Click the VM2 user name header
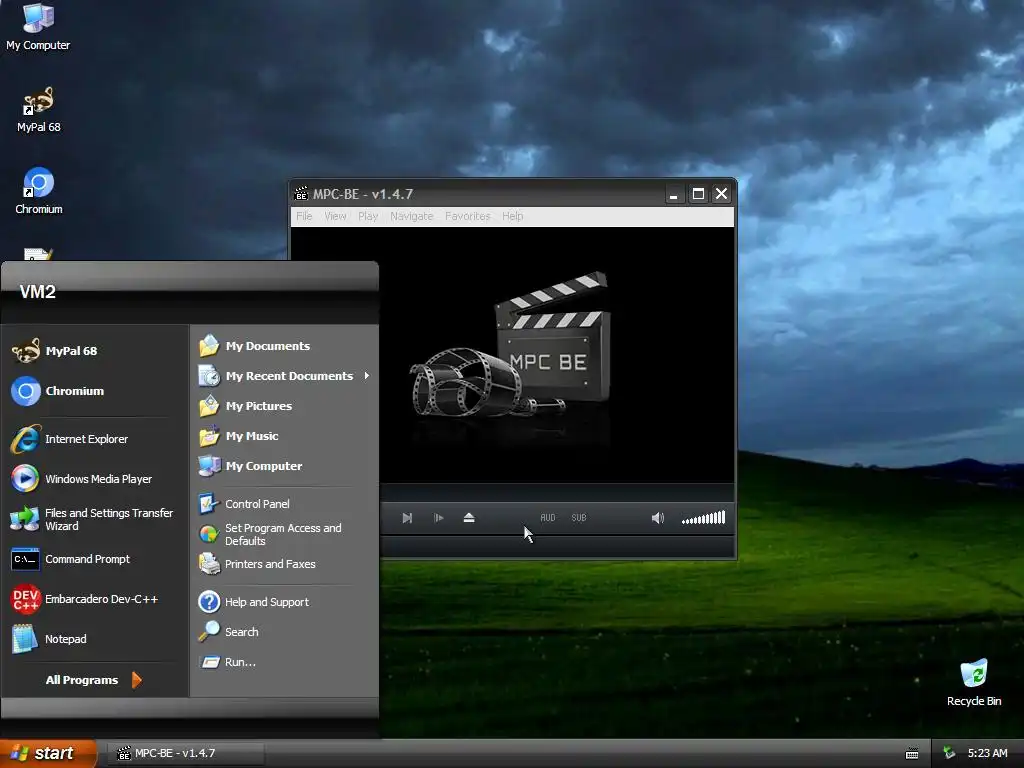This screenshot has width=1024, height=768. pyautogui.click(x=37, y=292)
